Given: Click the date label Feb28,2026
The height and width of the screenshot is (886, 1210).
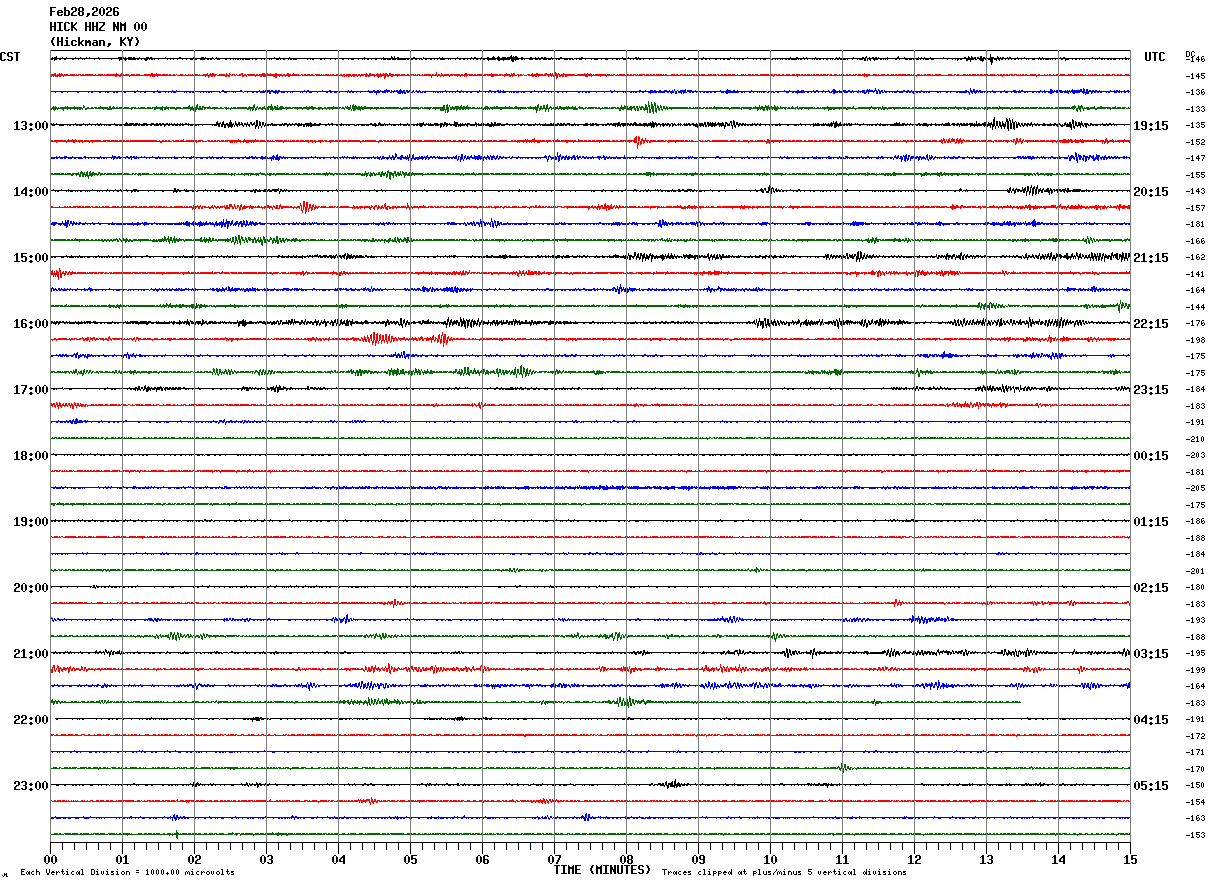Looking at the screenshot, I should coord(84,12).
